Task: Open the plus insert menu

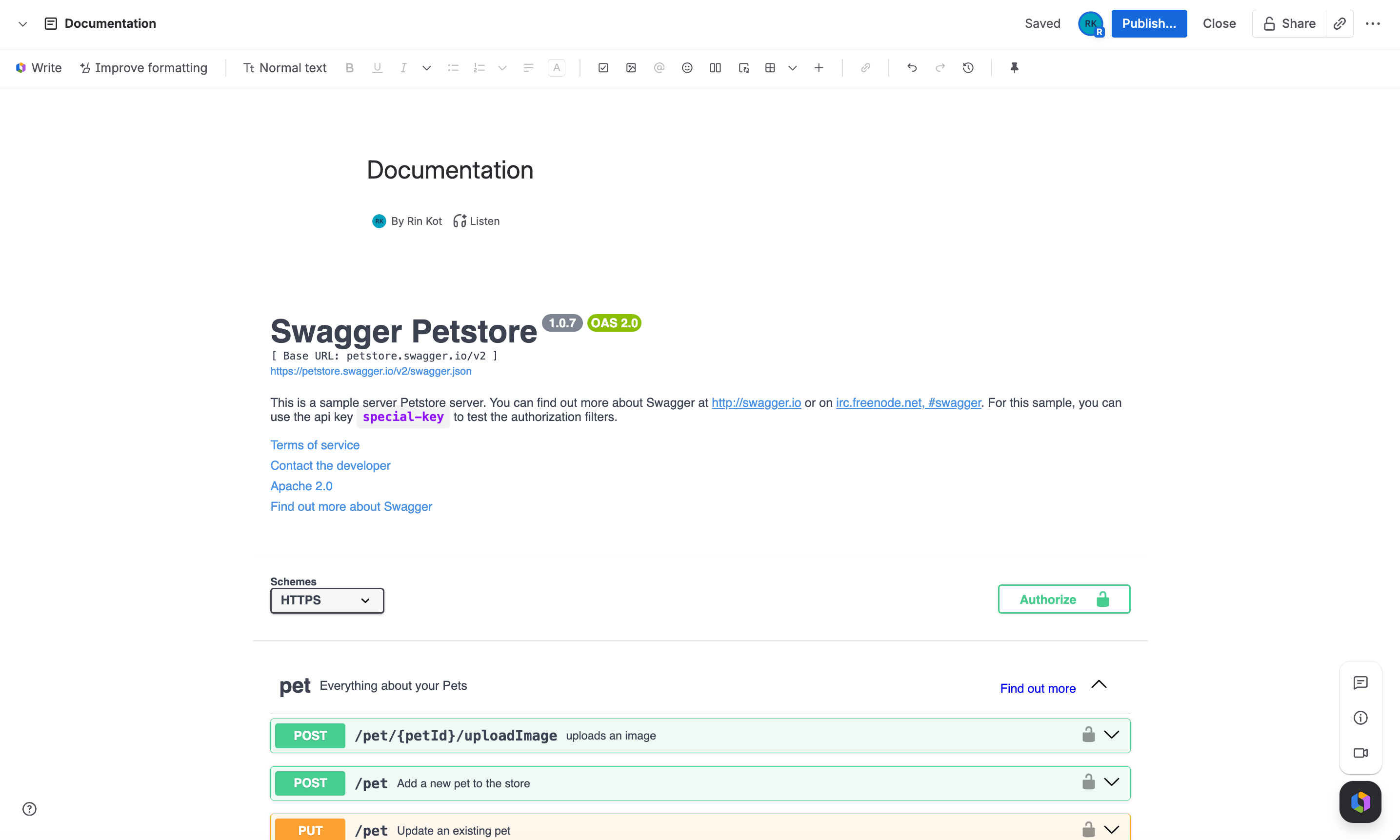Action: [x=819, y=68]
